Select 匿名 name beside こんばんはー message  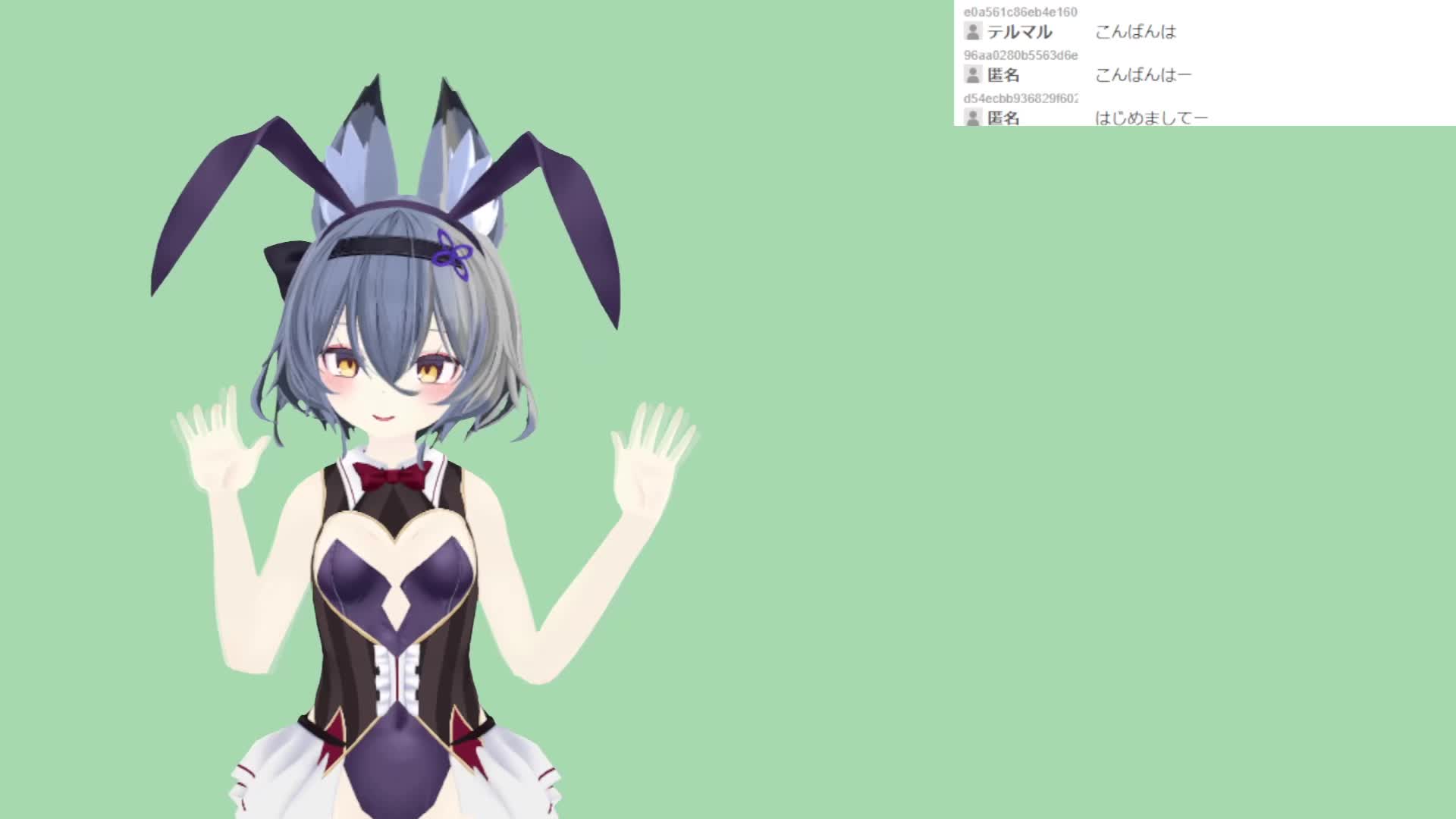click(x=1003, y=74)
